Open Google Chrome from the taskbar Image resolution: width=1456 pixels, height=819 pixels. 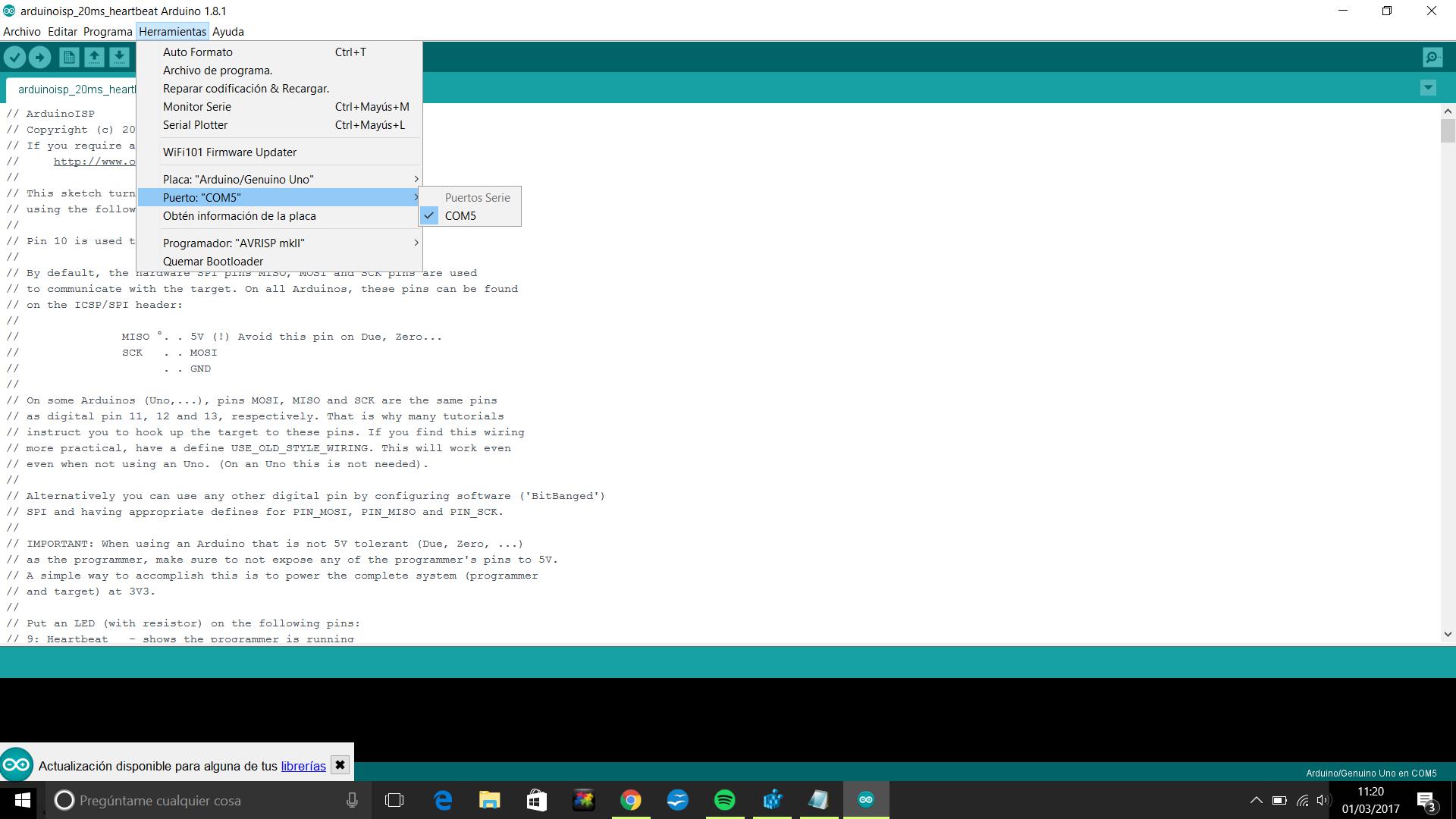click(x=630, y=800)
